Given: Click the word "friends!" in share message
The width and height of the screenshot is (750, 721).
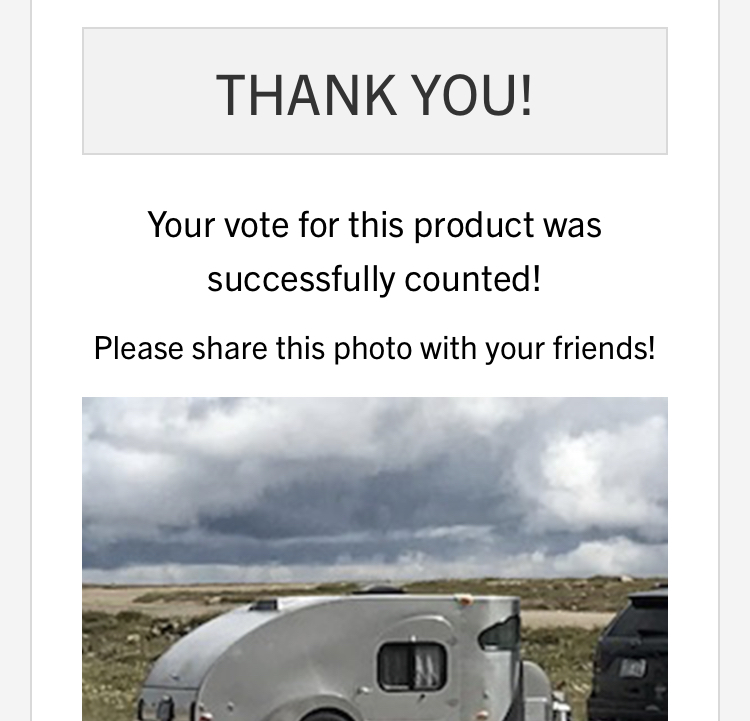Looking at the screenshot, I should click(604, 348).
